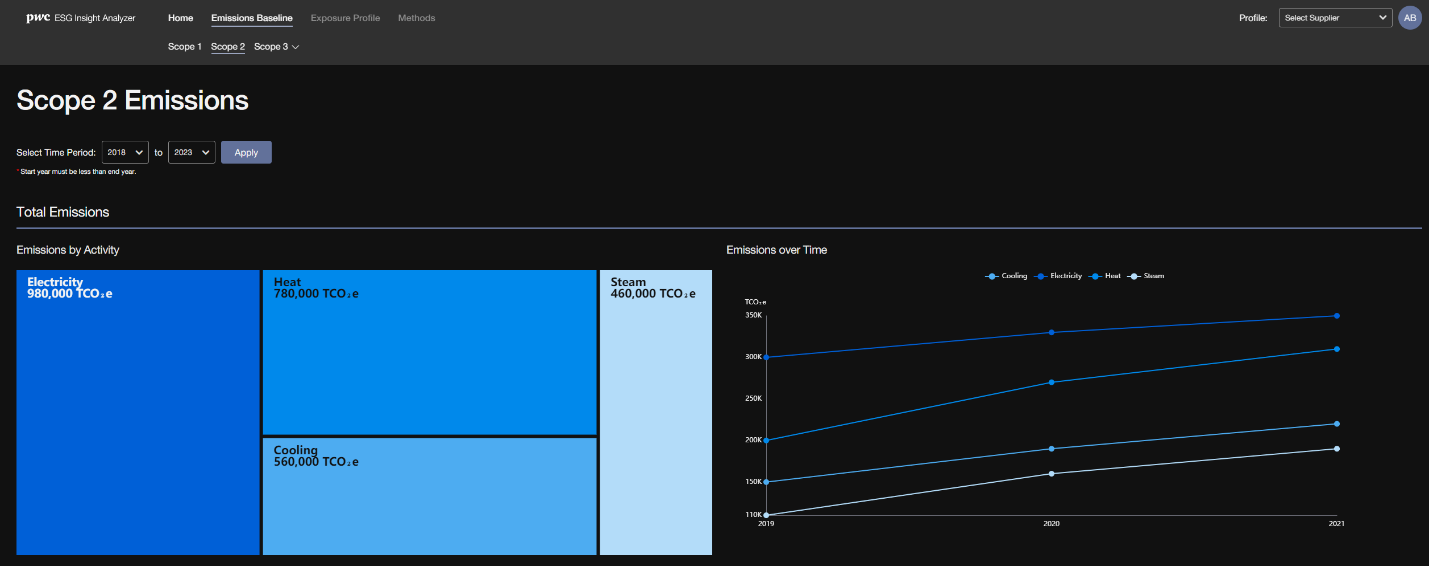
Task: Click Electricity line's 2020 data point
Action: (1051, 332)
